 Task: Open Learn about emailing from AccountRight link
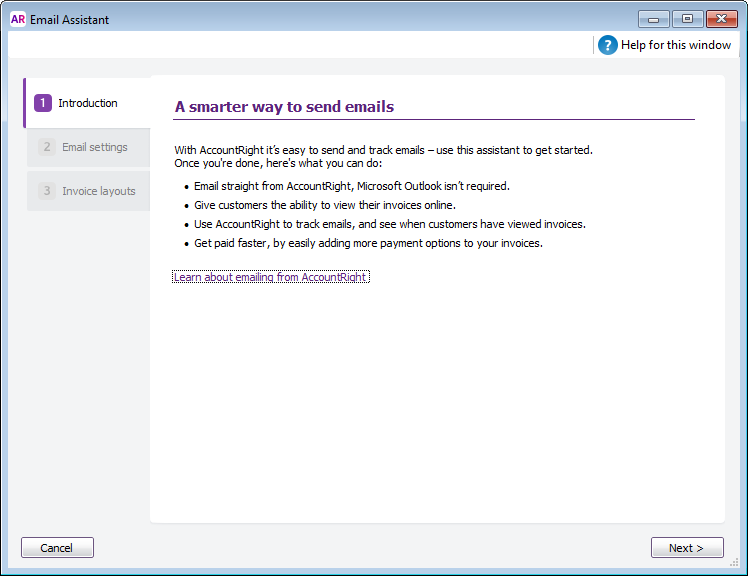pos(271,277)
